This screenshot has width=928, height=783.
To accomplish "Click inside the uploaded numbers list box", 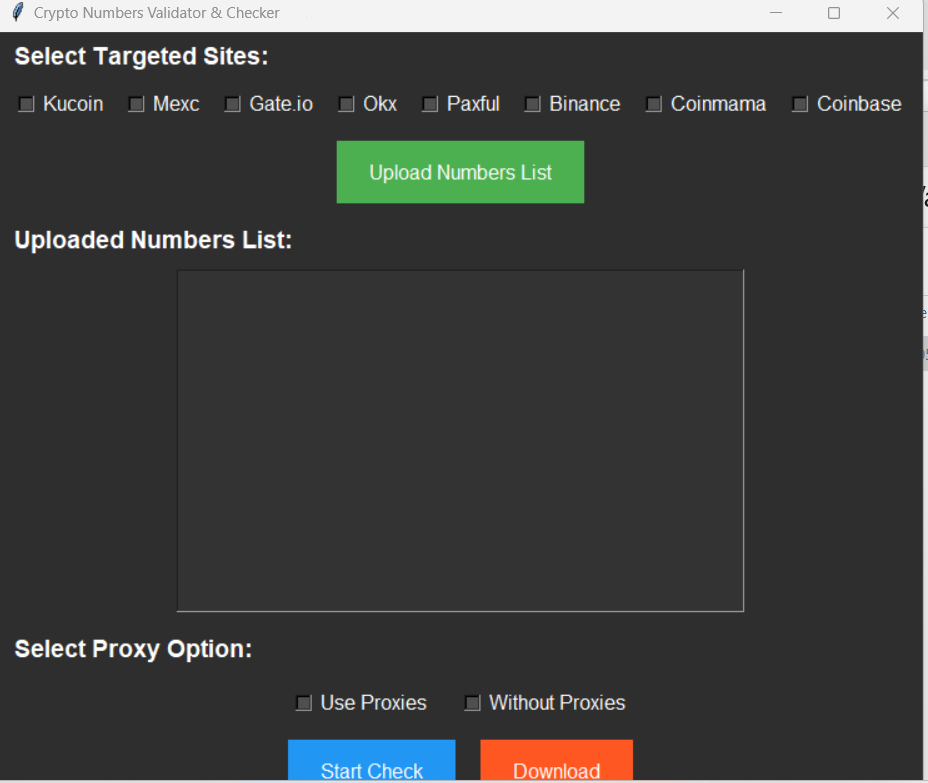I will [460, 441].
